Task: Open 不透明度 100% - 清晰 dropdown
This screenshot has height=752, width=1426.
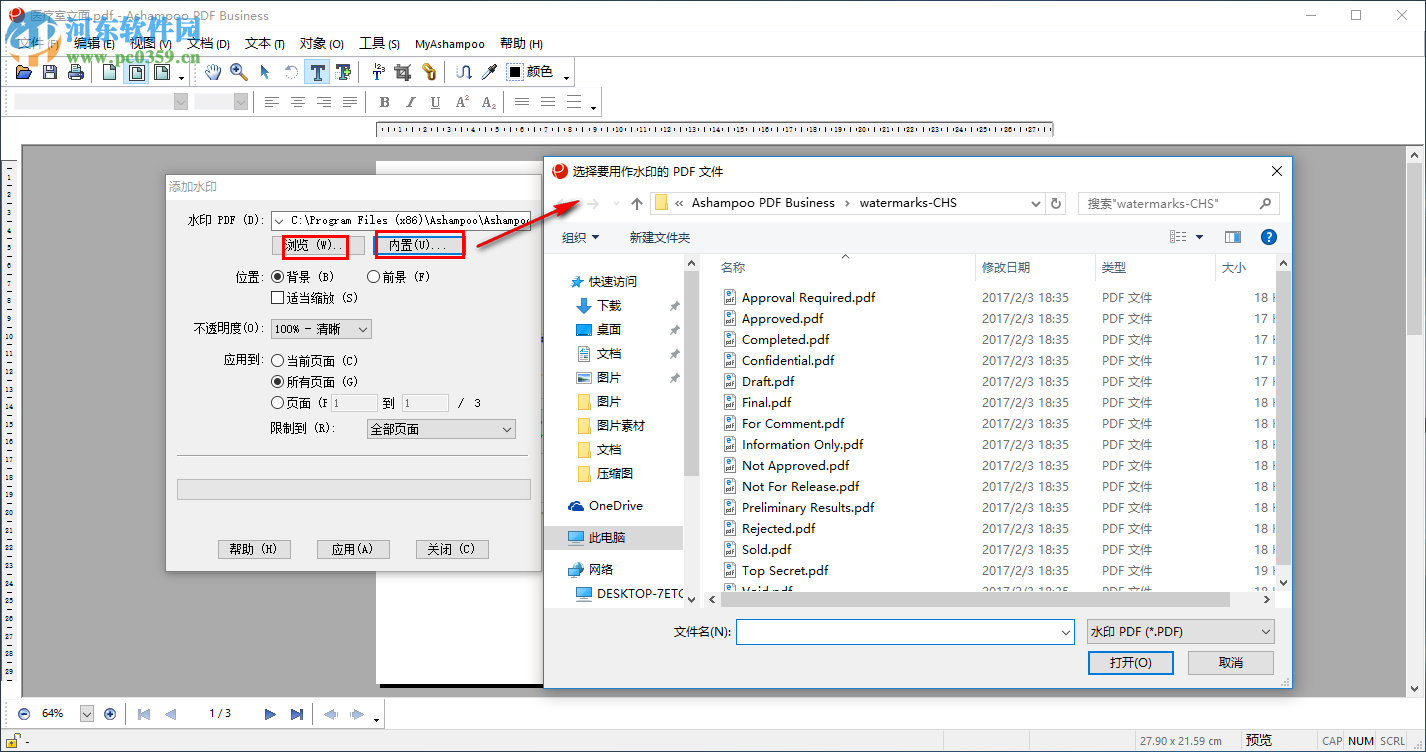Action: coord(321,329)
